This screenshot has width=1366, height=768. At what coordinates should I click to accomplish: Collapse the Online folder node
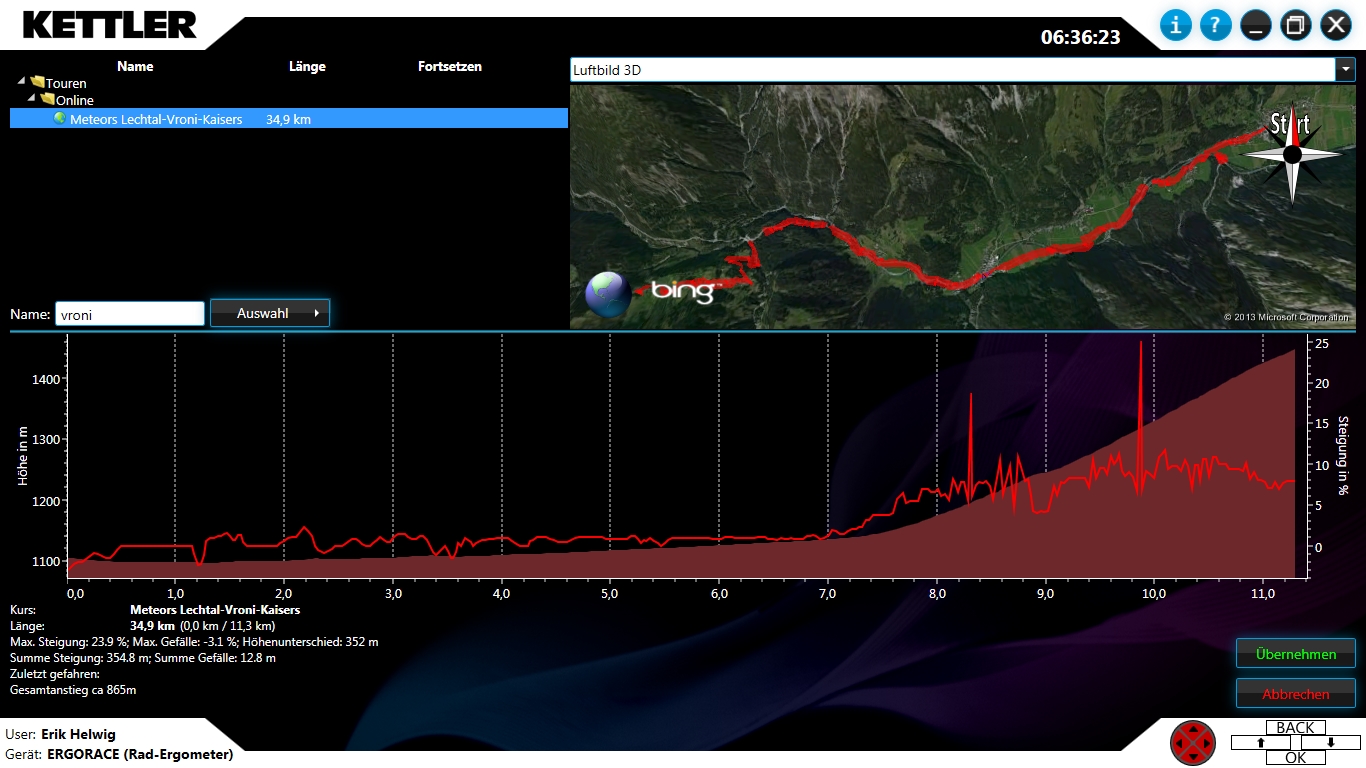[x=32, y=98]
